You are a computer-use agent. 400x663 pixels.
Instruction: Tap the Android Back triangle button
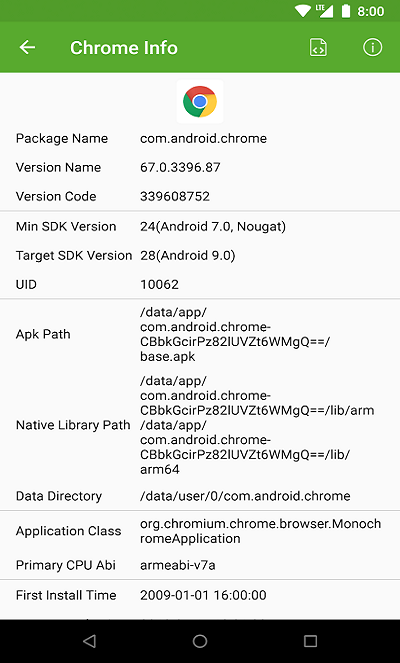(x=90, y=641)
